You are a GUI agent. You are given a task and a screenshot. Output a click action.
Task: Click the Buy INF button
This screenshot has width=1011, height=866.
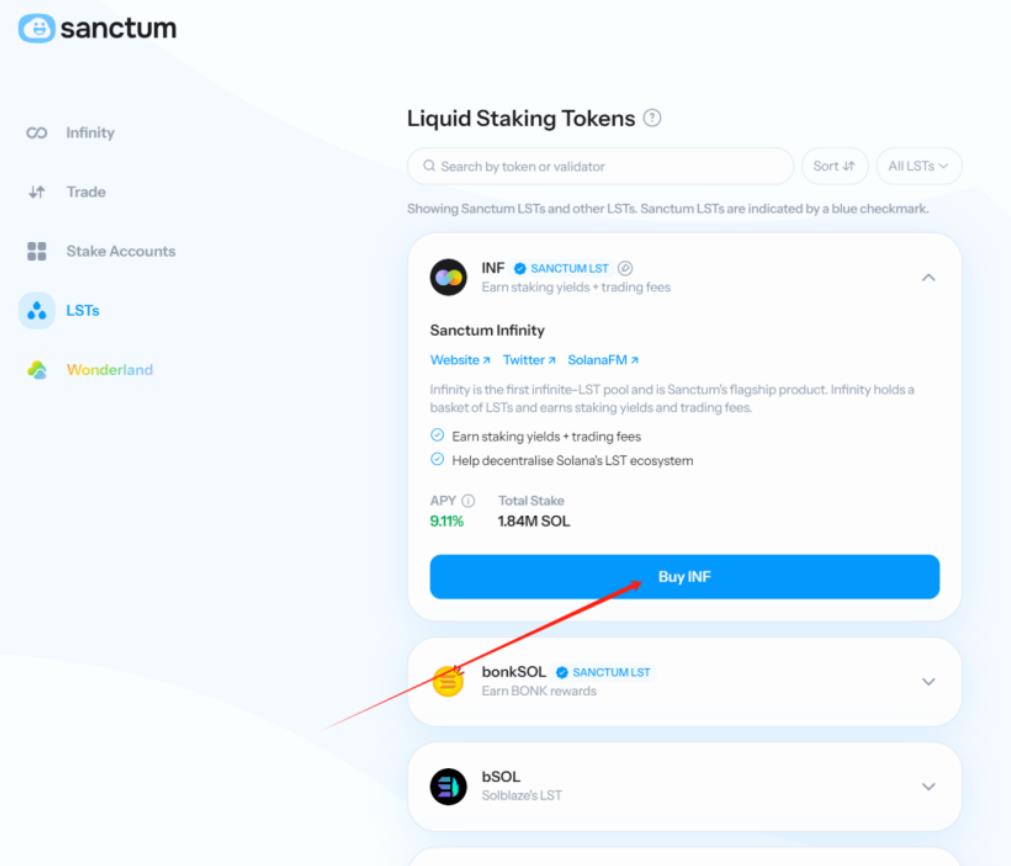[x=684, y=576]
